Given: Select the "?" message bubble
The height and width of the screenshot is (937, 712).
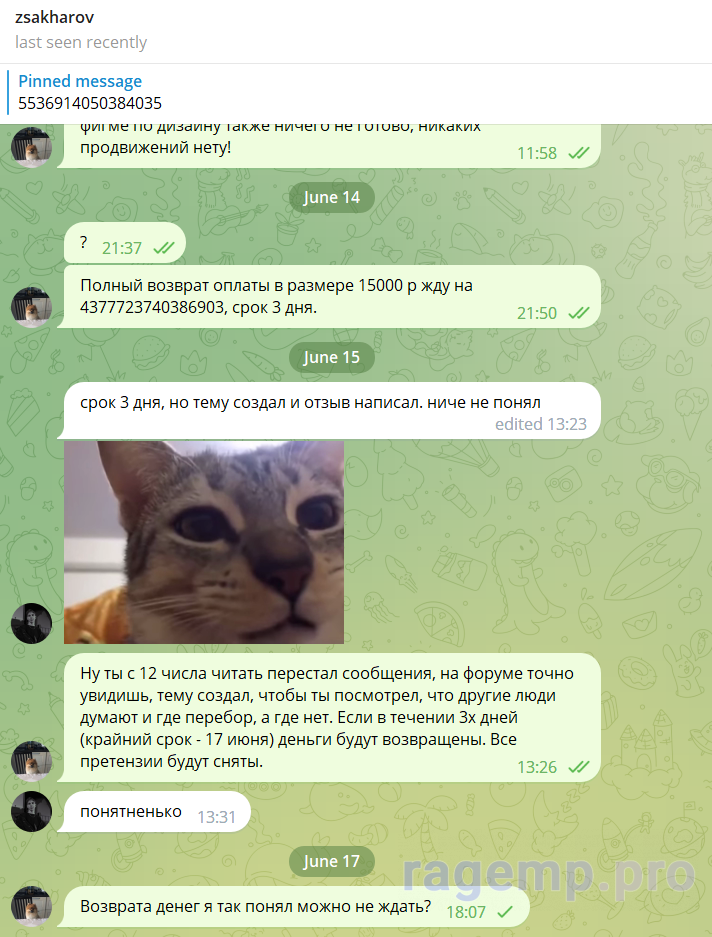Looking at the screenshot, I should pos(124,243).
